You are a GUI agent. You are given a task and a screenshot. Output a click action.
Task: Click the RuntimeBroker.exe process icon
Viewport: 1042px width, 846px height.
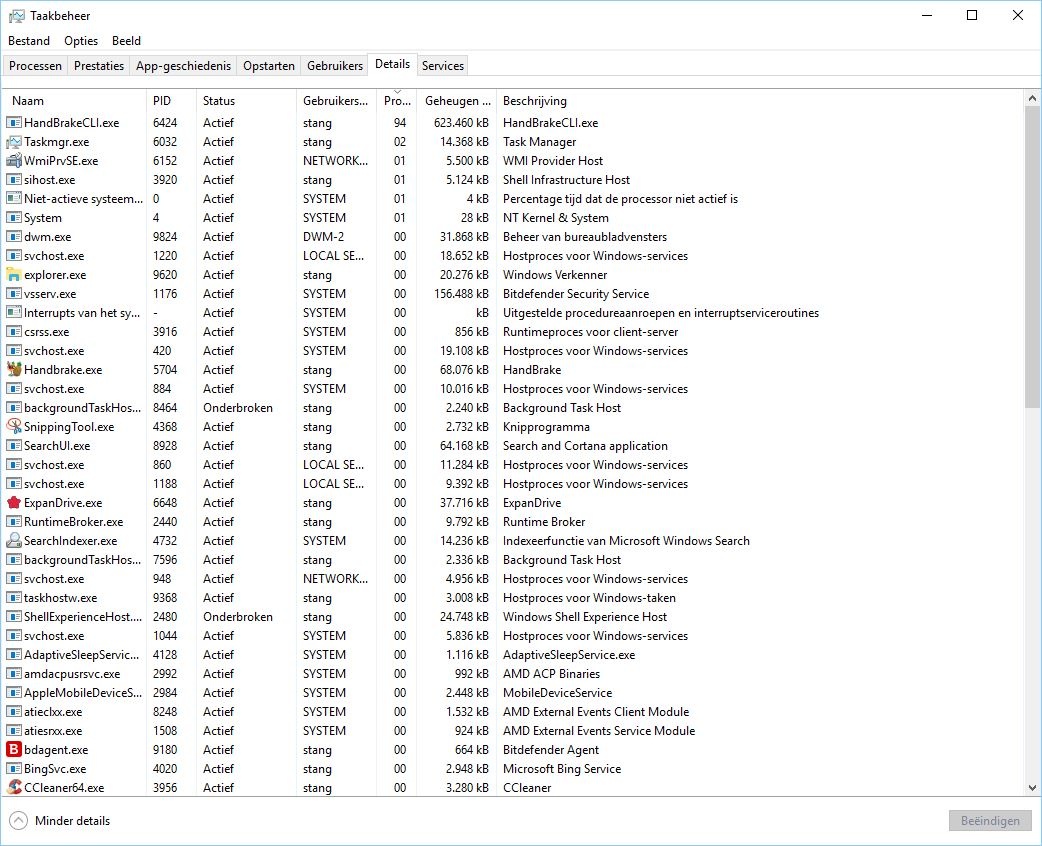pos(13,522)
